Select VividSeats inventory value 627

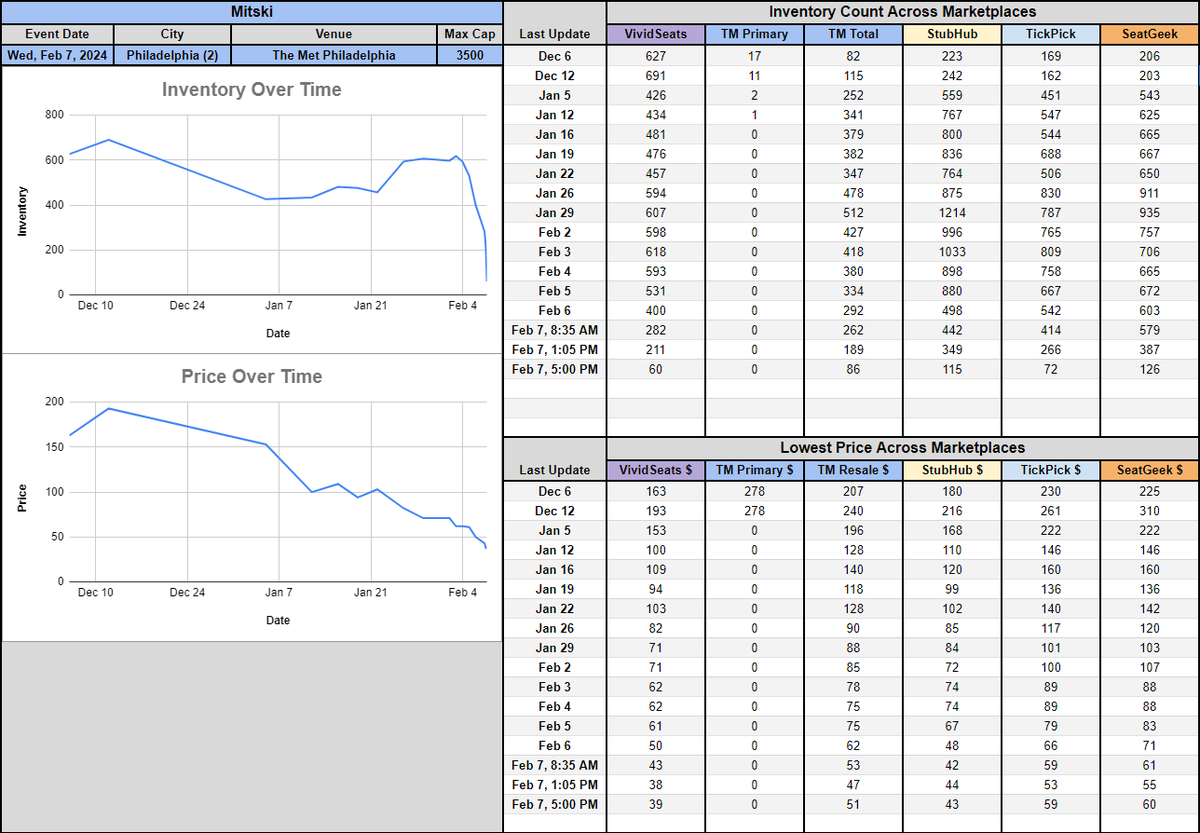click(655, 57)
